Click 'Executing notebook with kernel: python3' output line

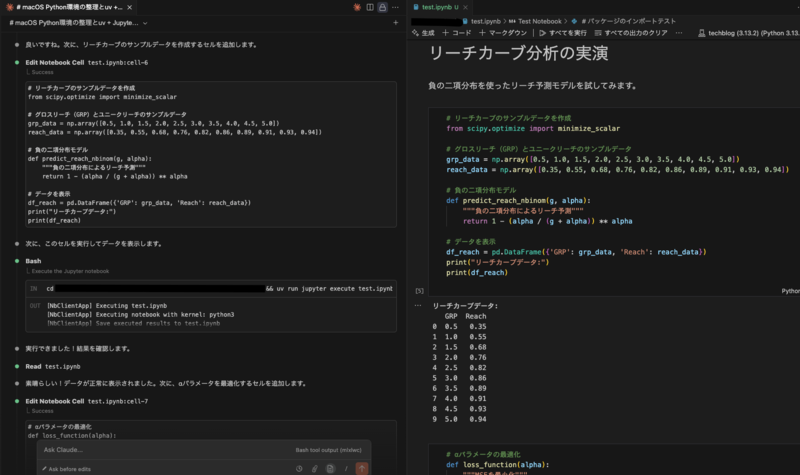click(x=140, y=314)
